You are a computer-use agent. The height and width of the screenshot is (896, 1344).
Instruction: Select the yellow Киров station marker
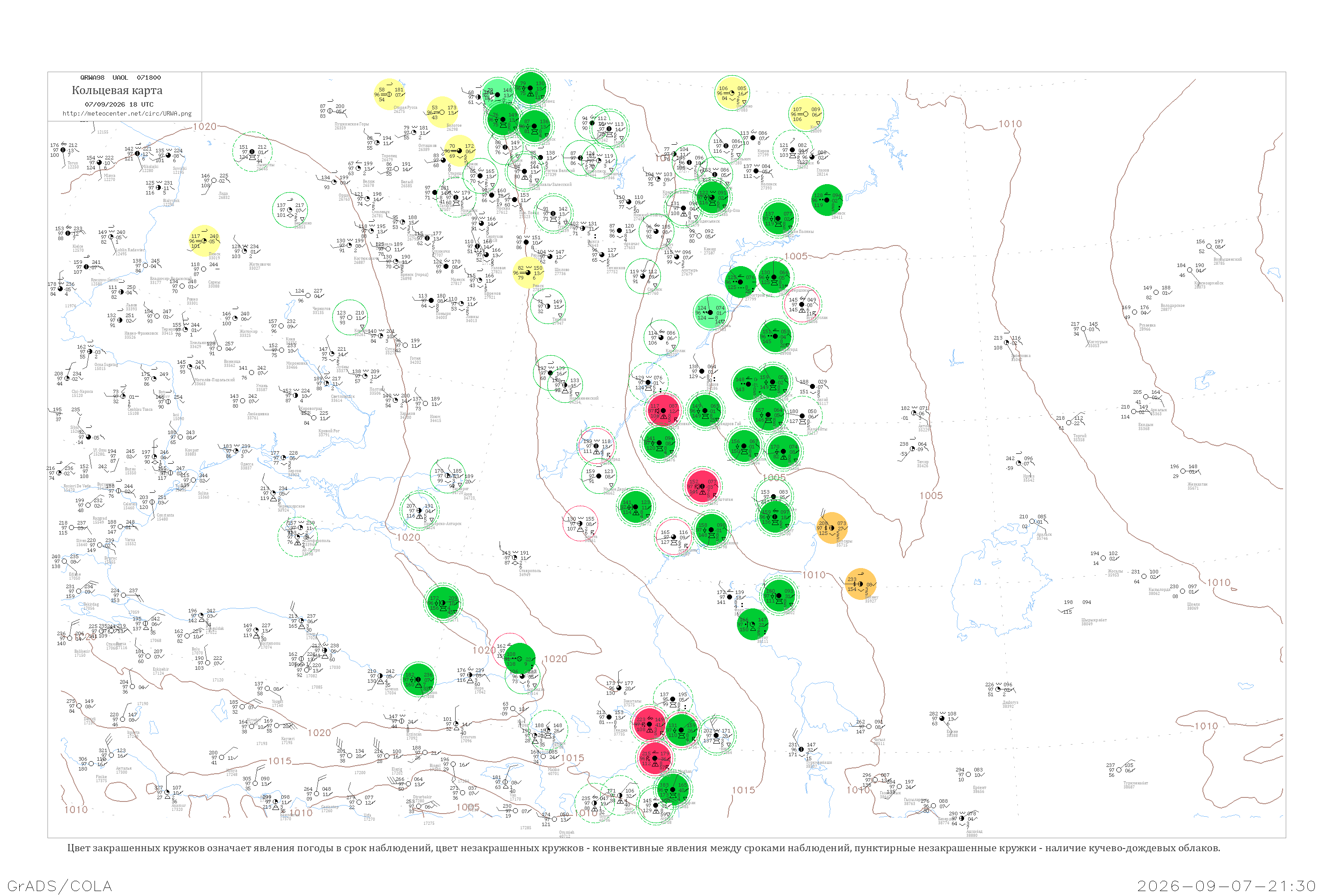tap(806, 113)
